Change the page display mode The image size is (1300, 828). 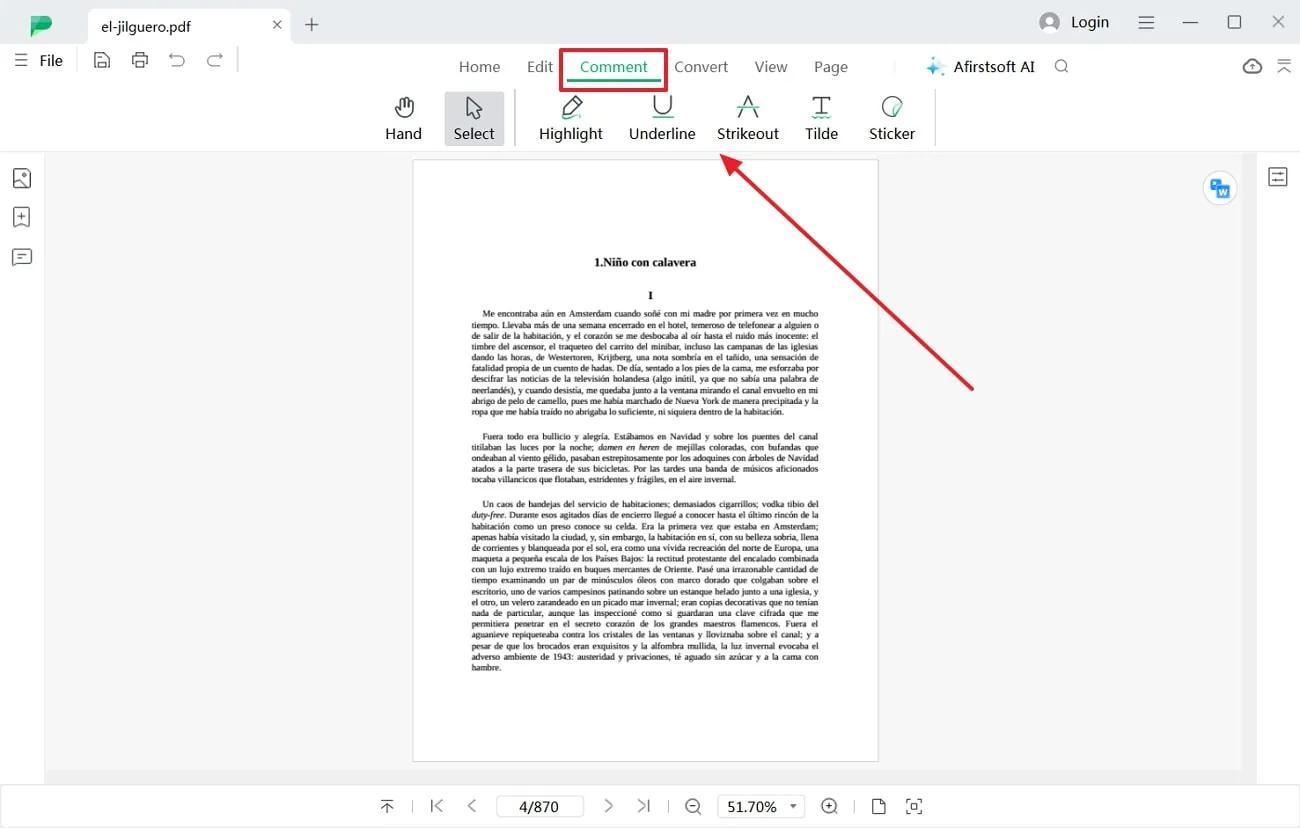pyautogui.click(x=878, y=806)
